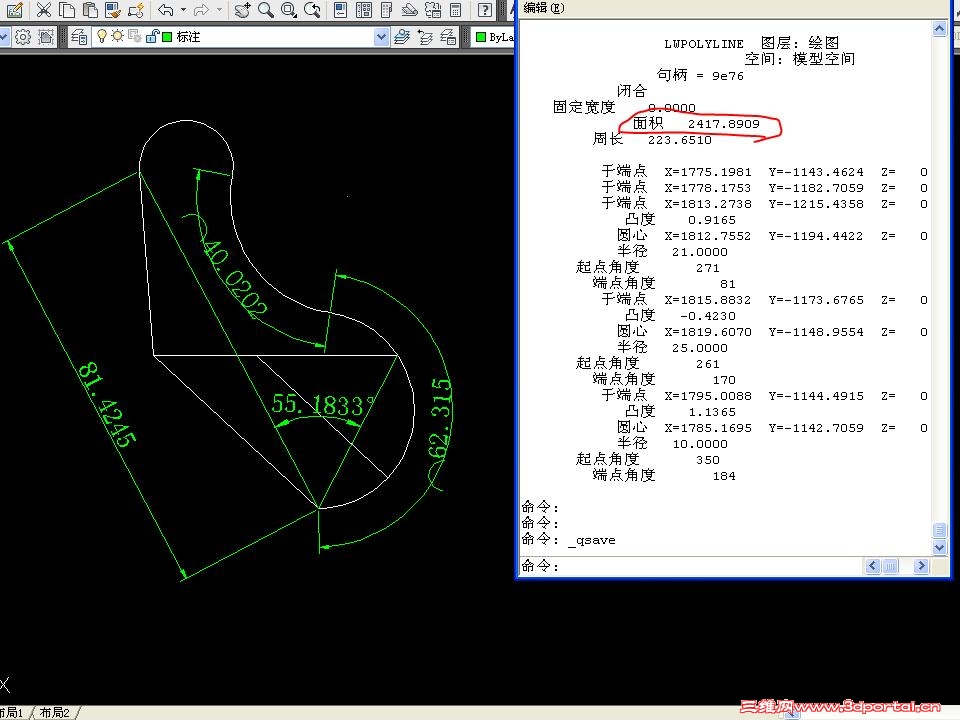Click Make Object's Layer Current icon
Viewport: 960px width, 720px height.
[x=402, y=37]
